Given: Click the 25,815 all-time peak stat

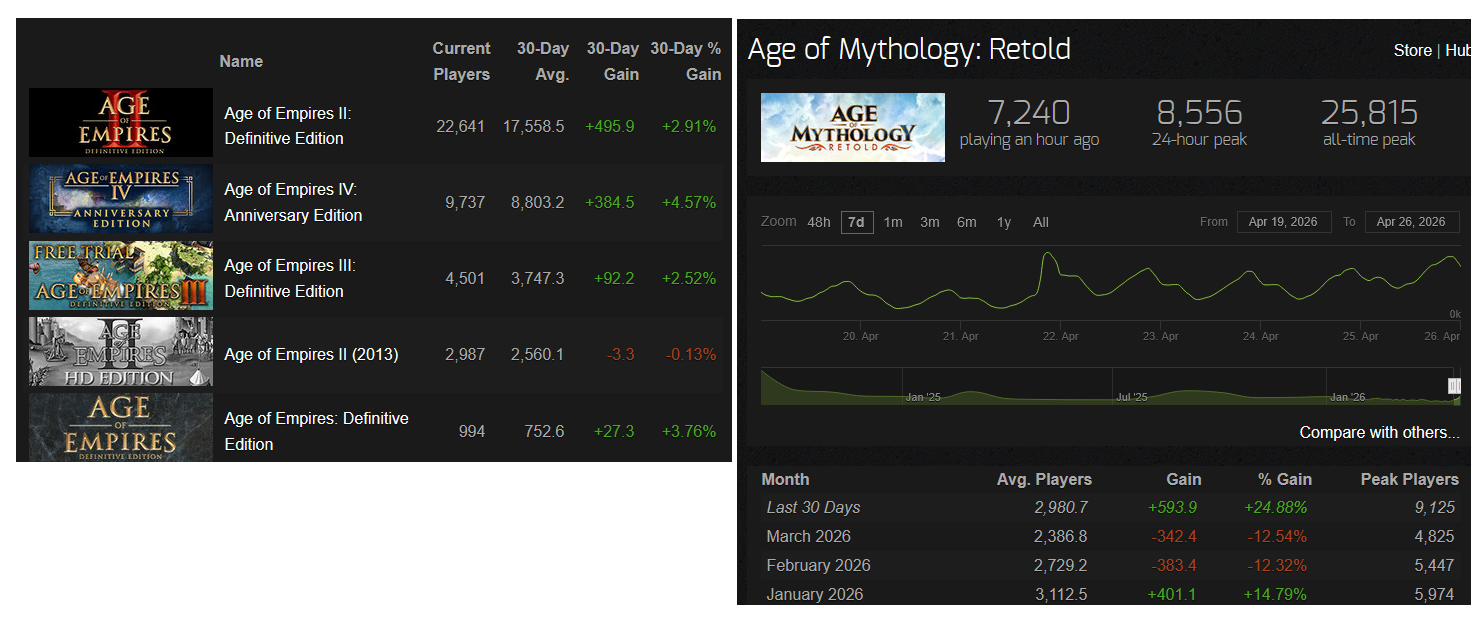Looking at the screenshot, I should coord(1369,121).
